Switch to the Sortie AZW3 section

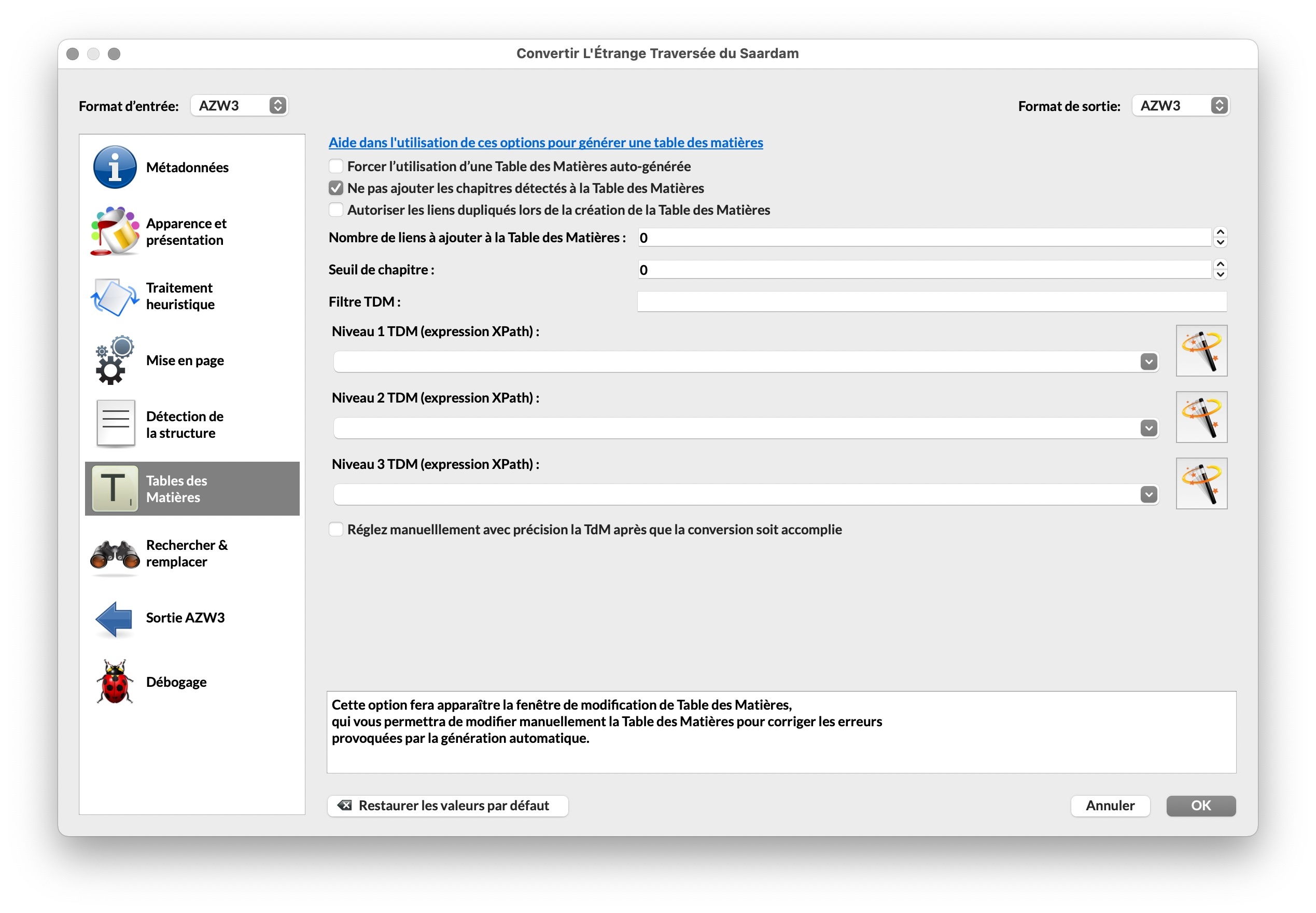[185, 618]
